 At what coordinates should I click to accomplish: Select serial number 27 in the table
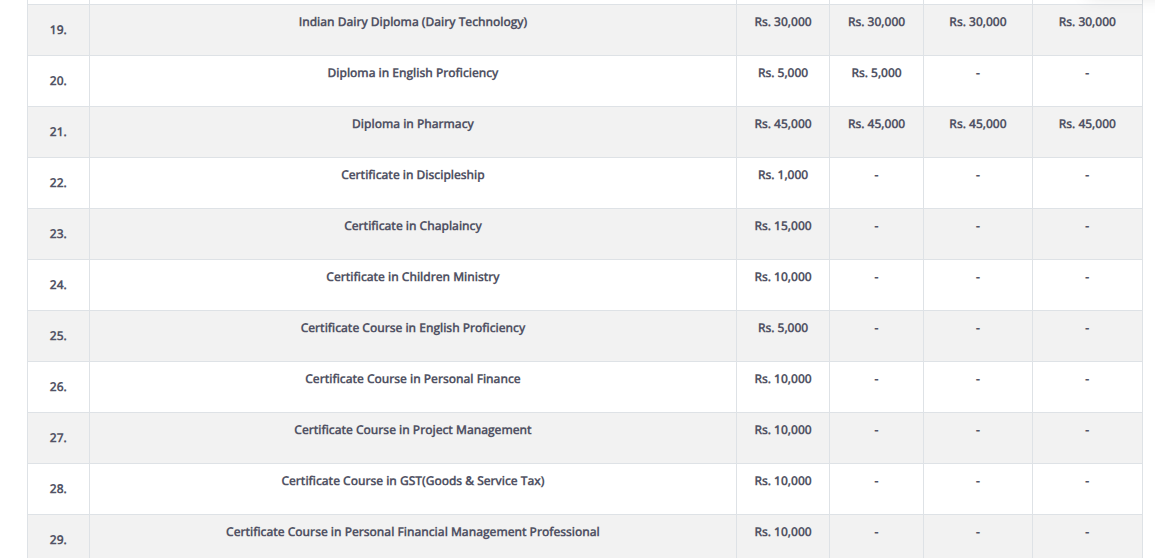click(58, 438)
